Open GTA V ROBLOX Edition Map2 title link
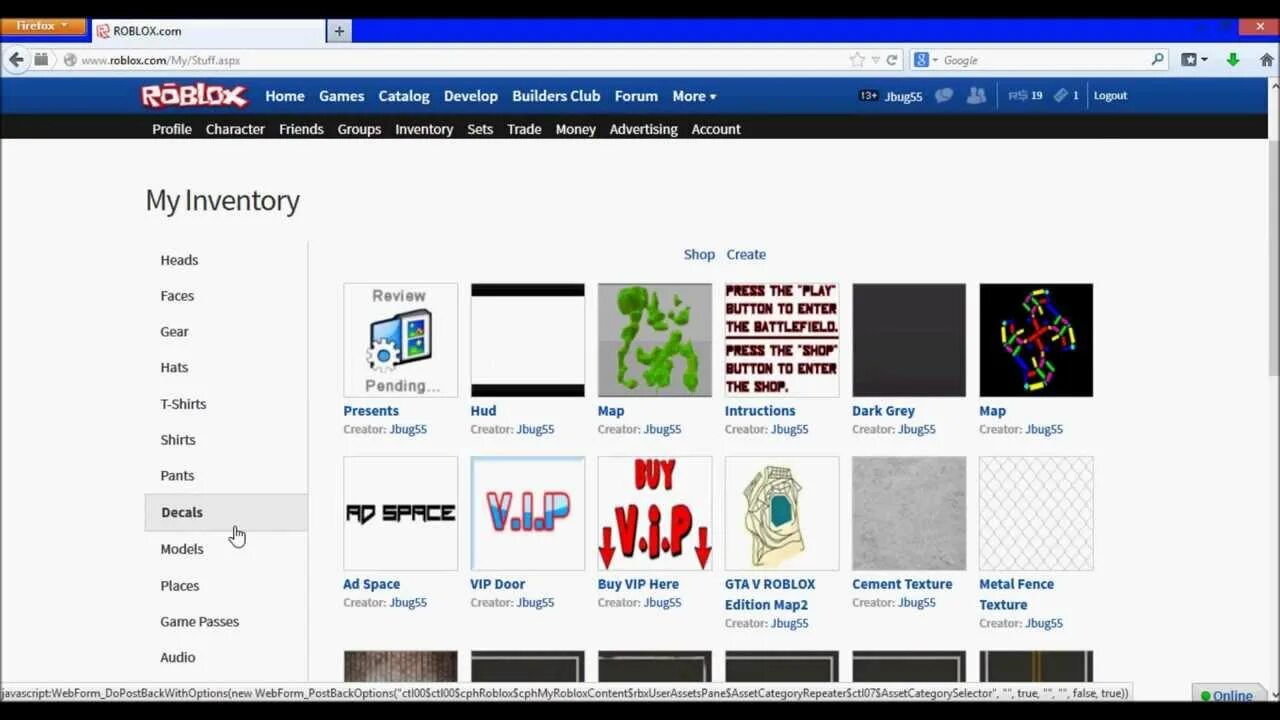 [x=770, y=594]
